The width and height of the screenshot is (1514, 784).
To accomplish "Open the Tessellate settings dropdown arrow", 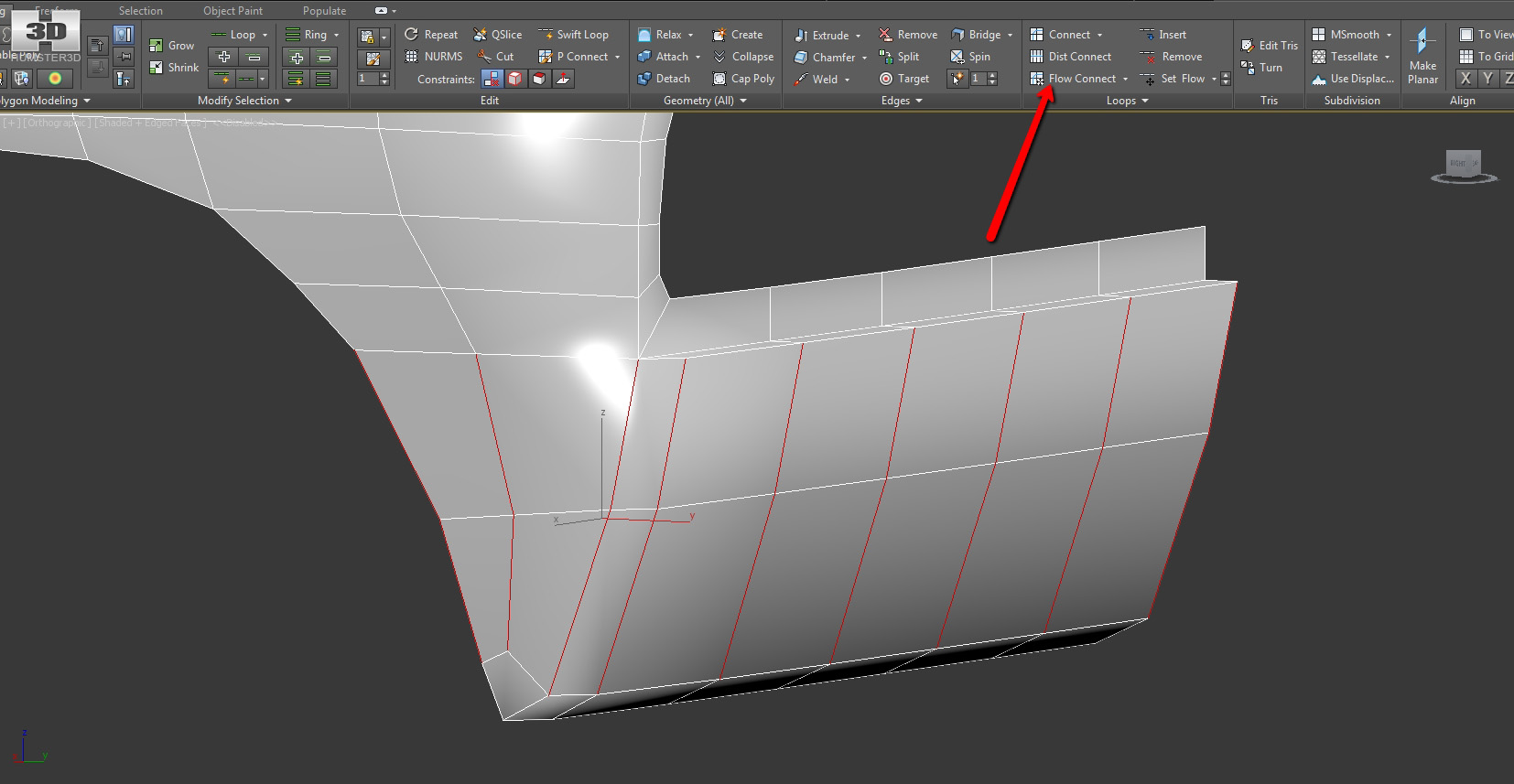I will (1387, 58).
